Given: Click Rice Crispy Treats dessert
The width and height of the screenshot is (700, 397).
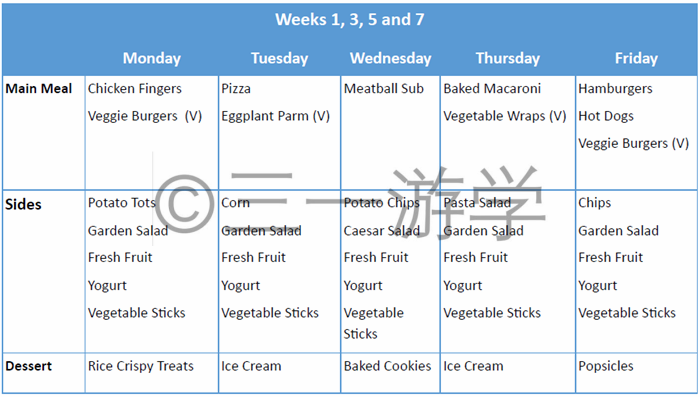Looking at the screenshot, I should (141, 366).
